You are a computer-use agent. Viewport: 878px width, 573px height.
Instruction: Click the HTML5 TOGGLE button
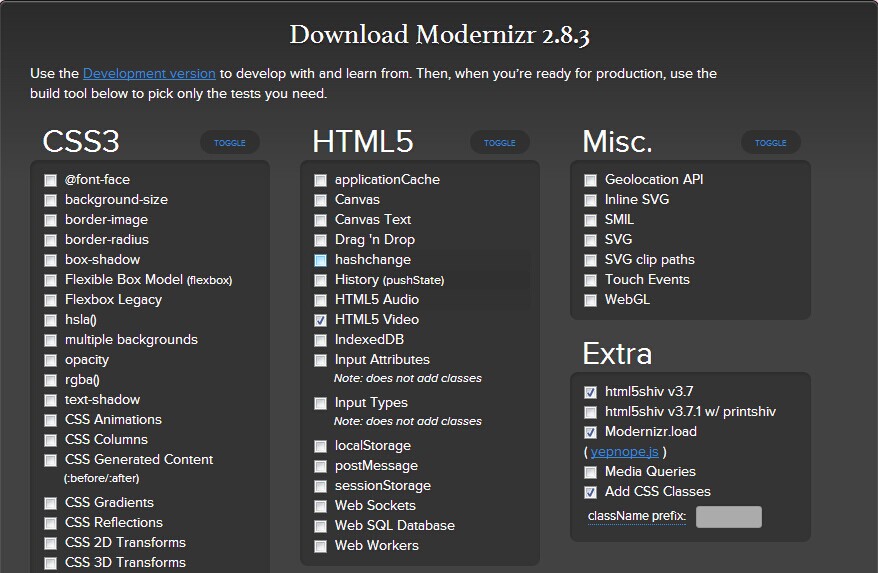click(x=499, y=143)
